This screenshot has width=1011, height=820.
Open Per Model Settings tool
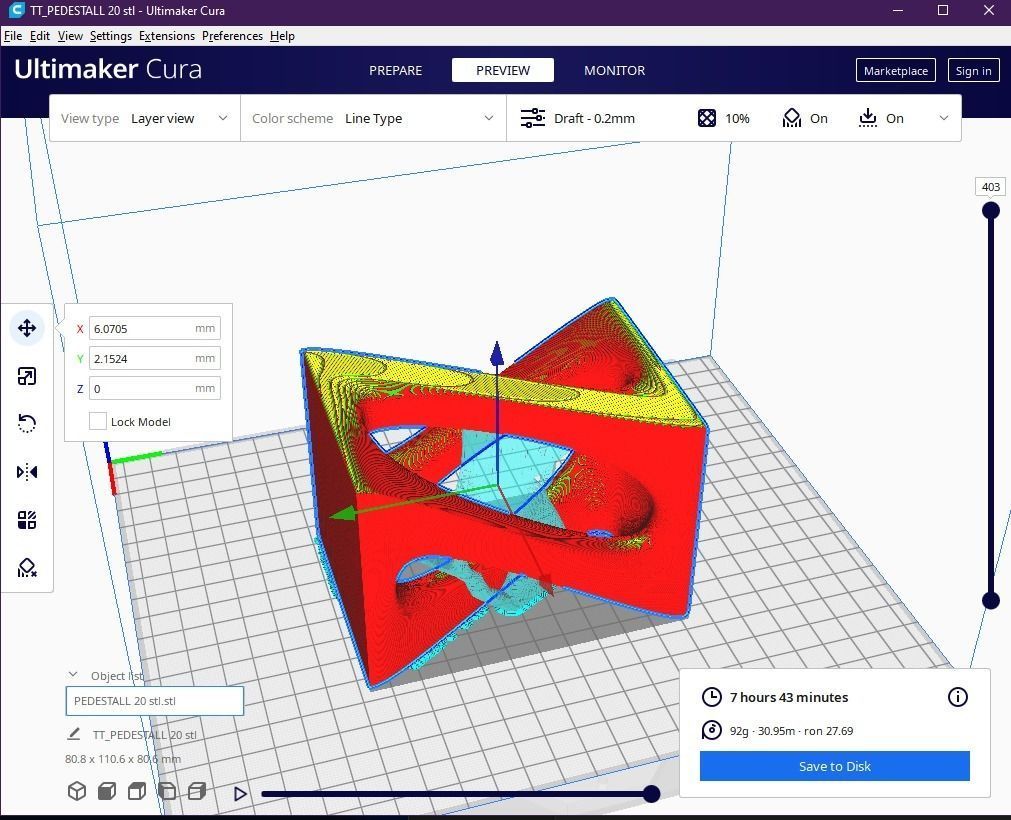click(27, 520)
